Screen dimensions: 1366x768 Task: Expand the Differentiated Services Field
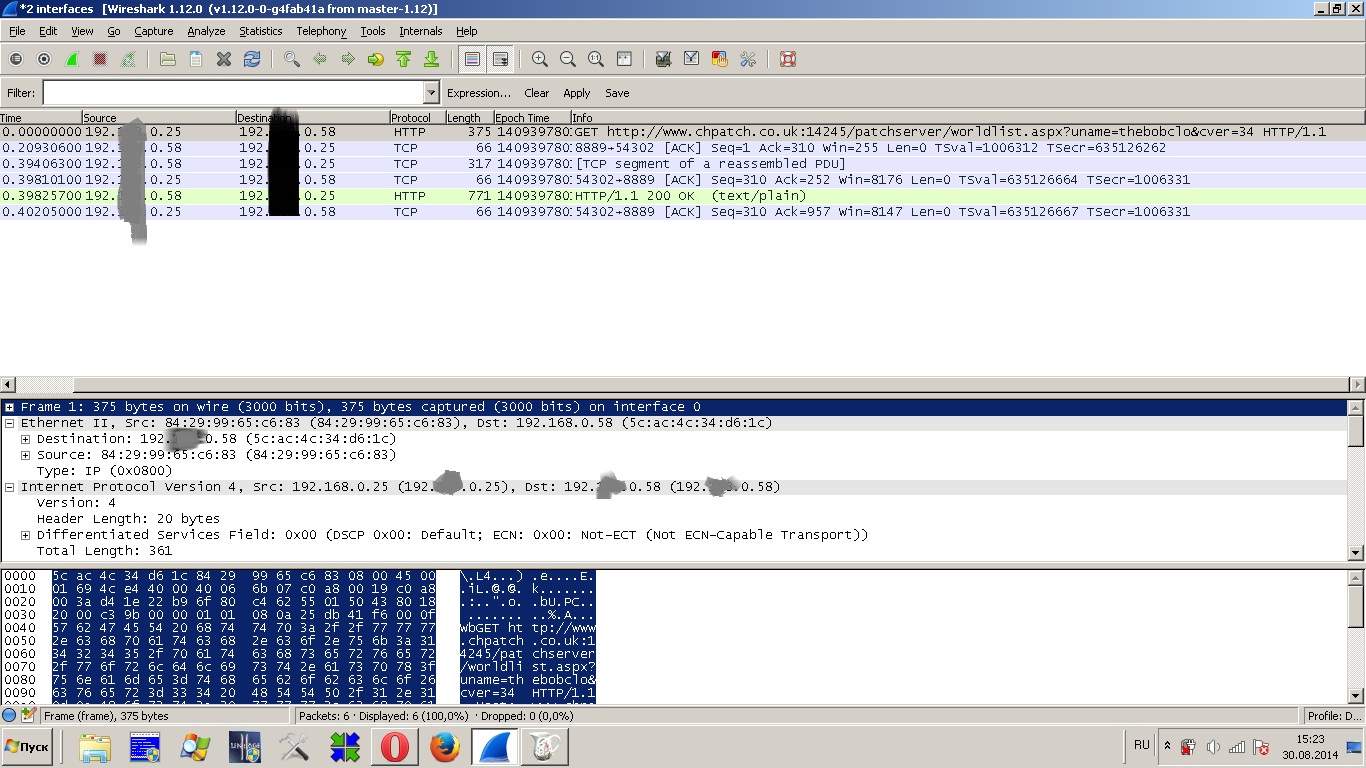25,535
